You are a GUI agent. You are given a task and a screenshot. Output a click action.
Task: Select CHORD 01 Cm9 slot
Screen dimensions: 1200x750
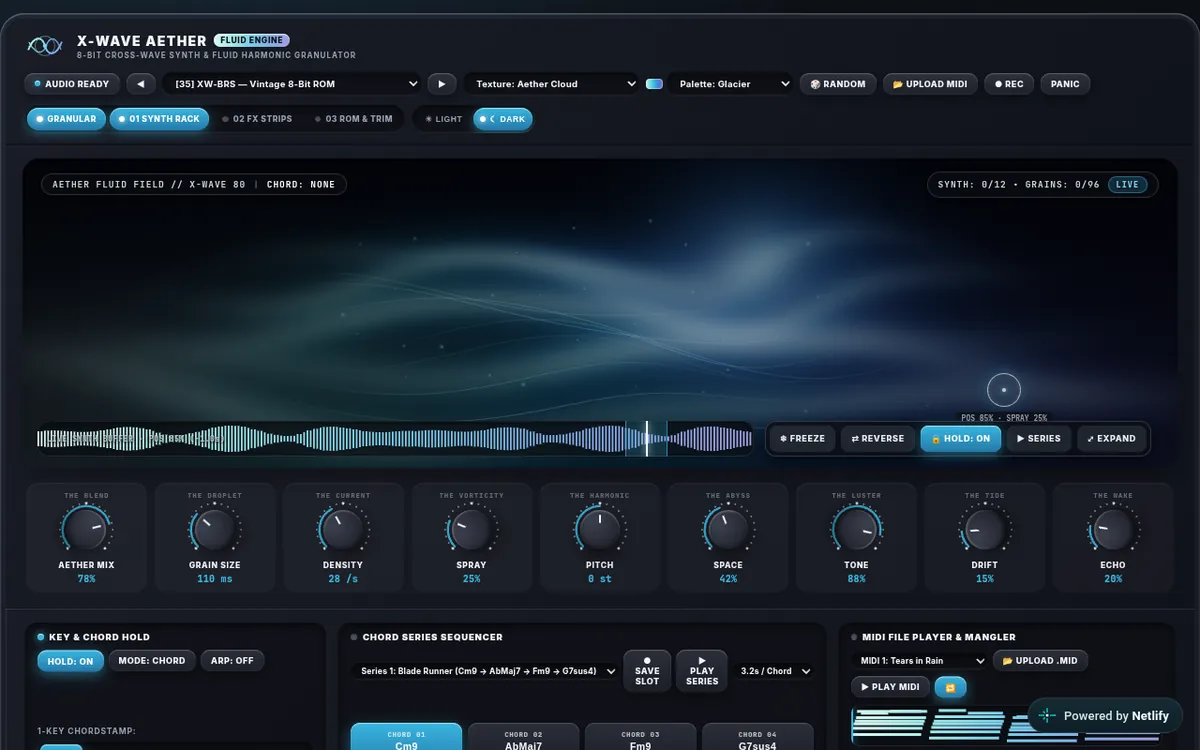click(406, 738)
